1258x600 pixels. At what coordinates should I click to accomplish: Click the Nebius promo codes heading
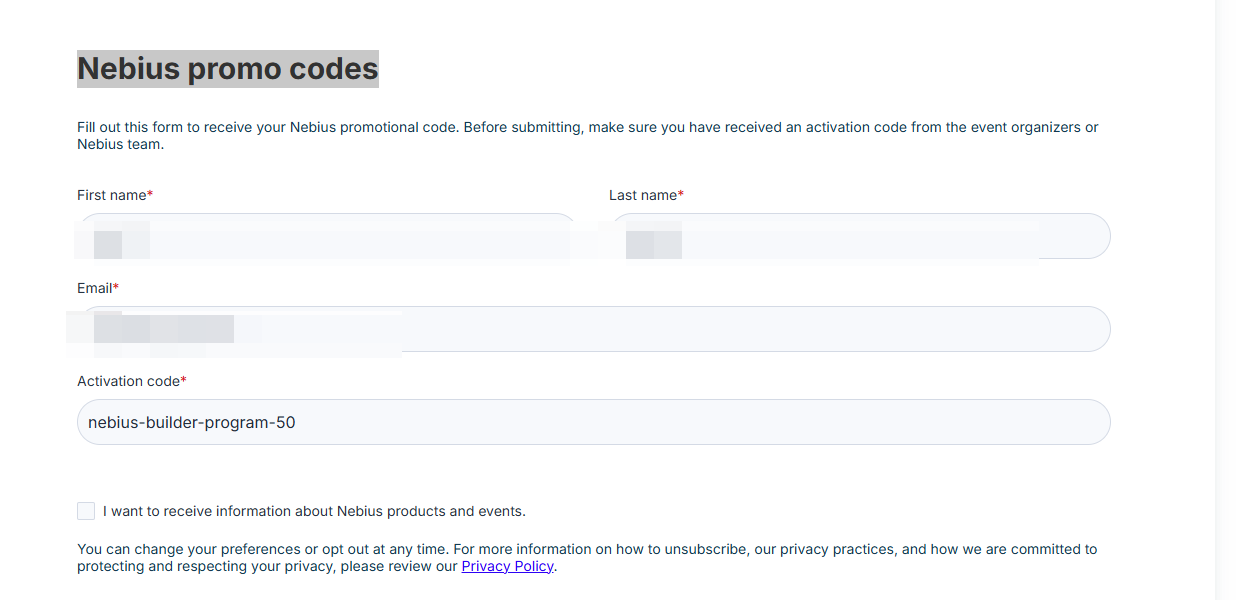coord(228,68)
